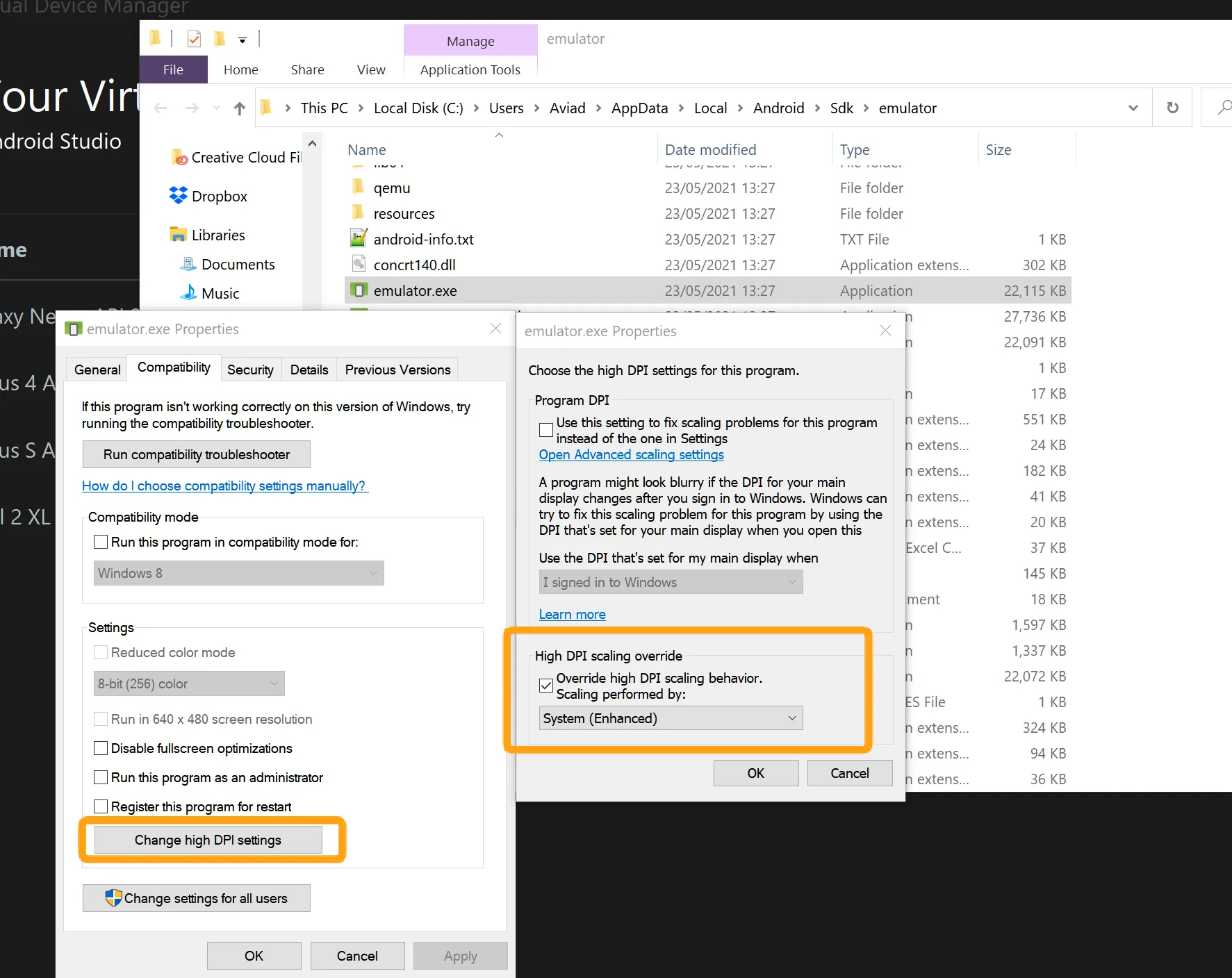This screenshot has width=1232, height=978.
Task: Open the System (Enhanced) scaling dropdown
Action: click(671, 718)
